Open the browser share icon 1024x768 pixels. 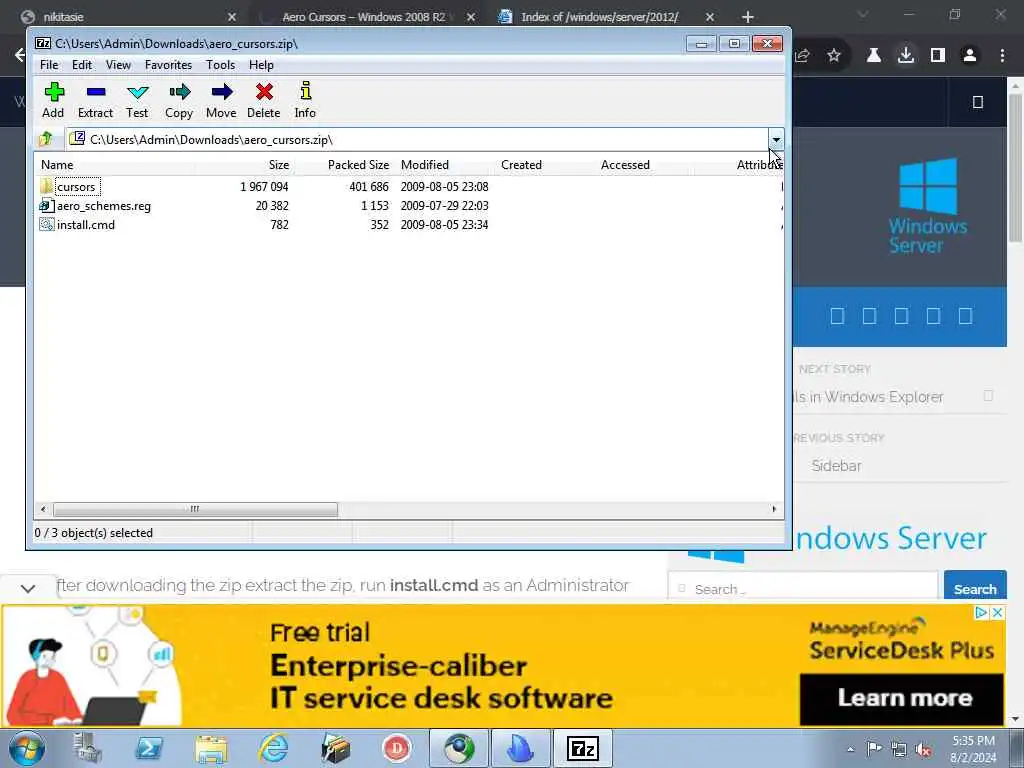[803, 56]
